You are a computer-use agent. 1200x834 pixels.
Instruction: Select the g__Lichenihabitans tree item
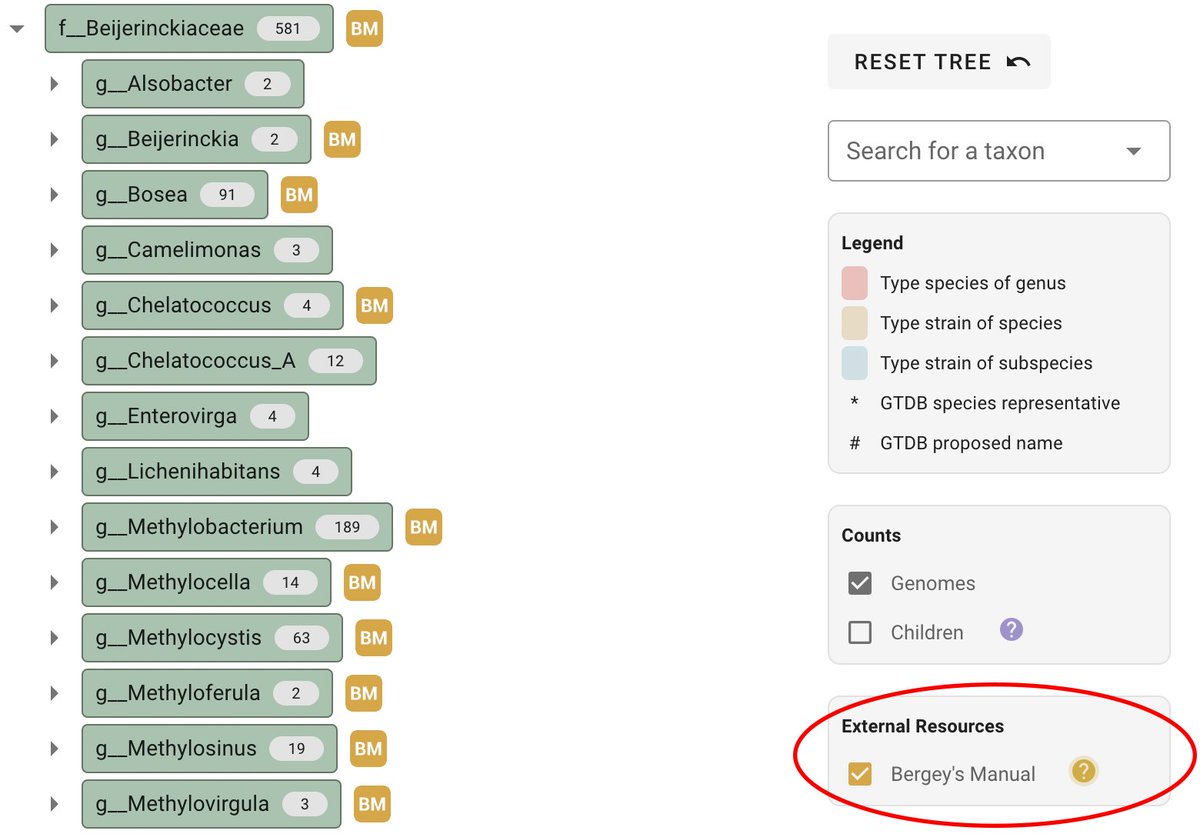click(x=217, y=471)
